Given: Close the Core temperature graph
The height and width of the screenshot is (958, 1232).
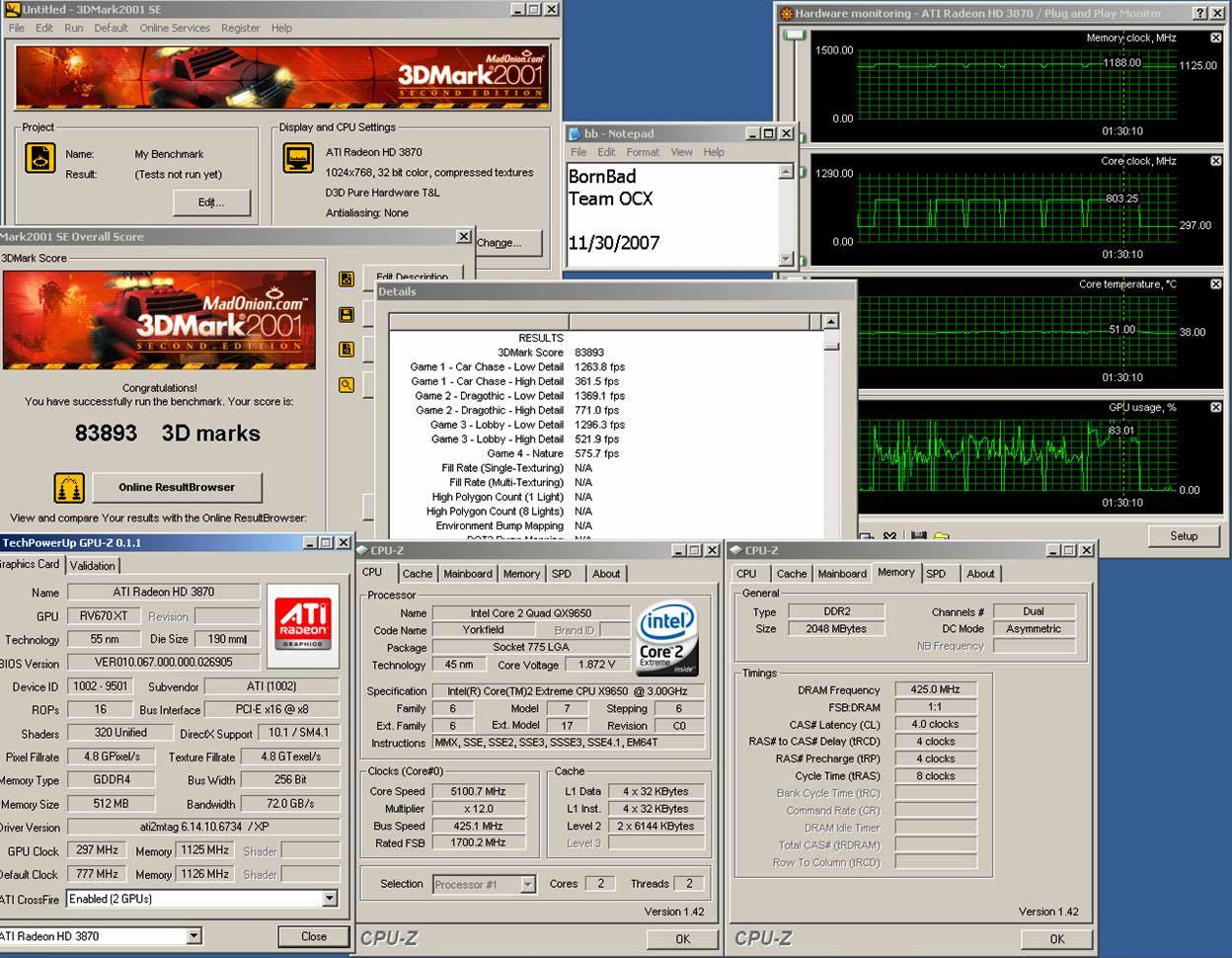Looking at the screenshot, I should point(1216,284).
